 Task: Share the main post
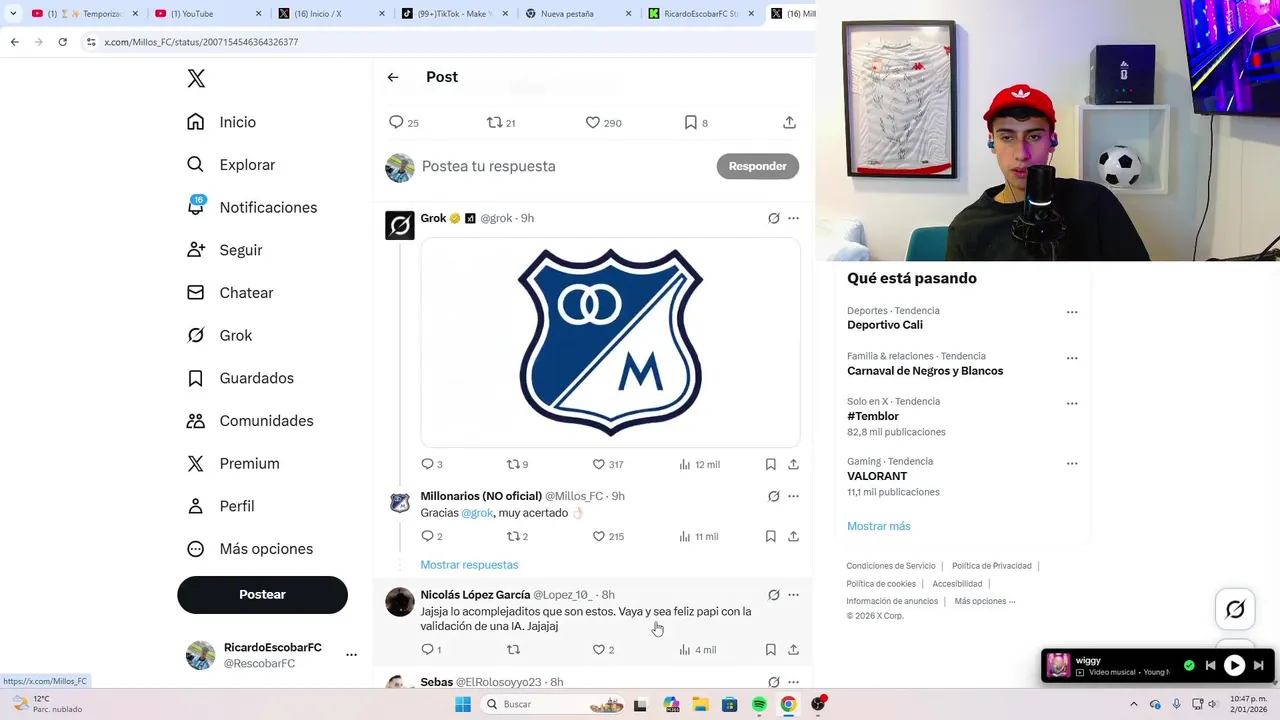(789, 122)
